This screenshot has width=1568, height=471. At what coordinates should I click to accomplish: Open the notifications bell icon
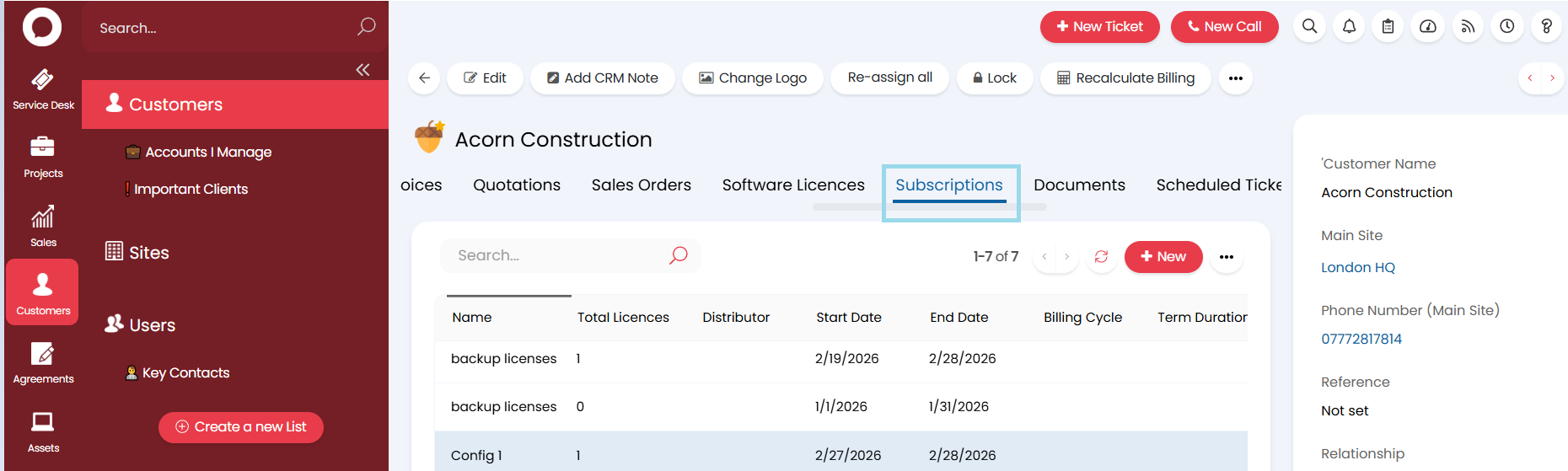[x=1349, y=27]
